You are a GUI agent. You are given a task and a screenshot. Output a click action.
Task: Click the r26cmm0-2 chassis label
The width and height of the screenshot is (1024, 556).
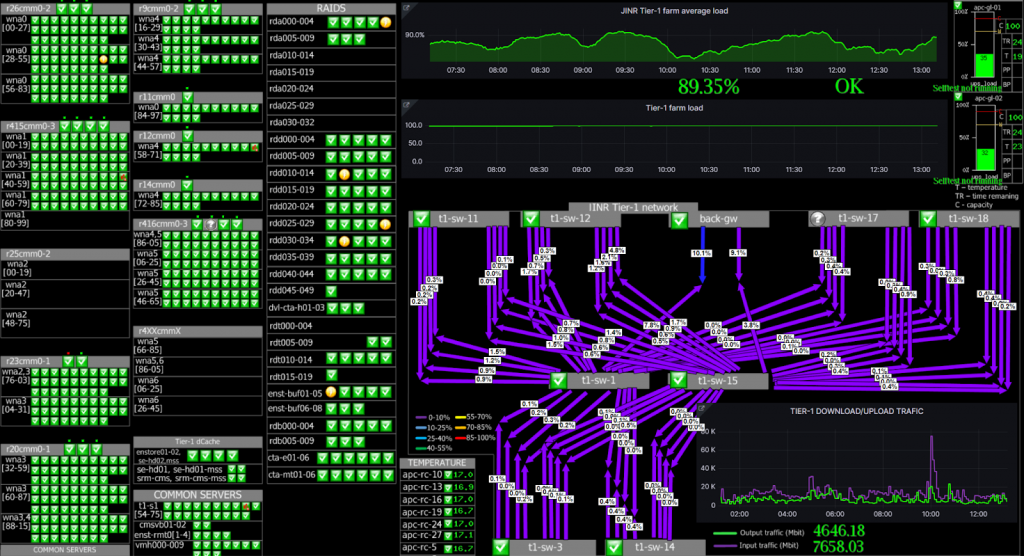28,8
